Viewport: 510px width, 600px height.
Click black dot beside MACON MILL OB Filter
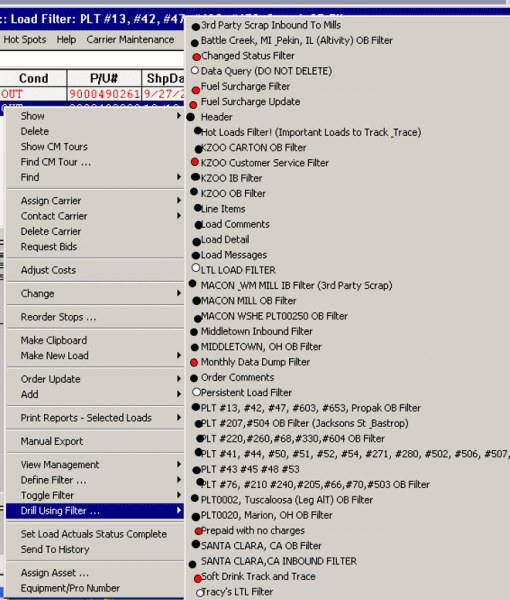(196, 301)
